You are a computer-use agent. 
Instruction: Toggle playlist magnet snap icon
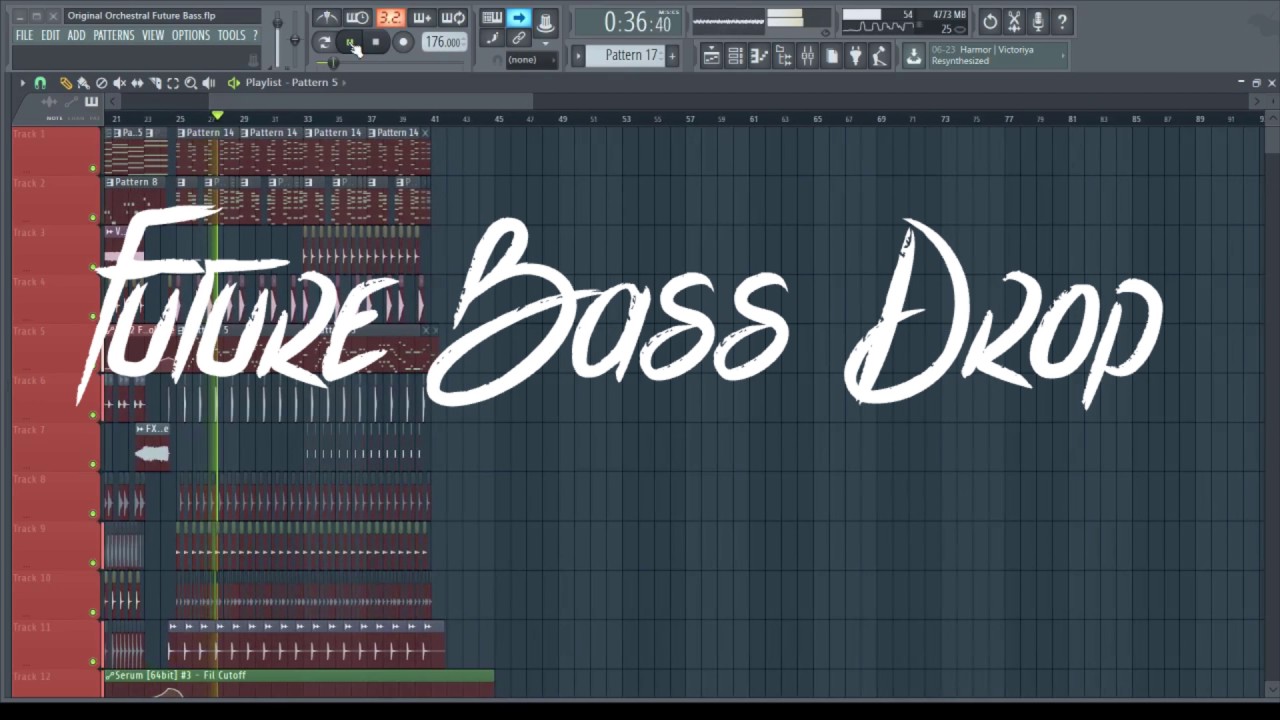40,83
